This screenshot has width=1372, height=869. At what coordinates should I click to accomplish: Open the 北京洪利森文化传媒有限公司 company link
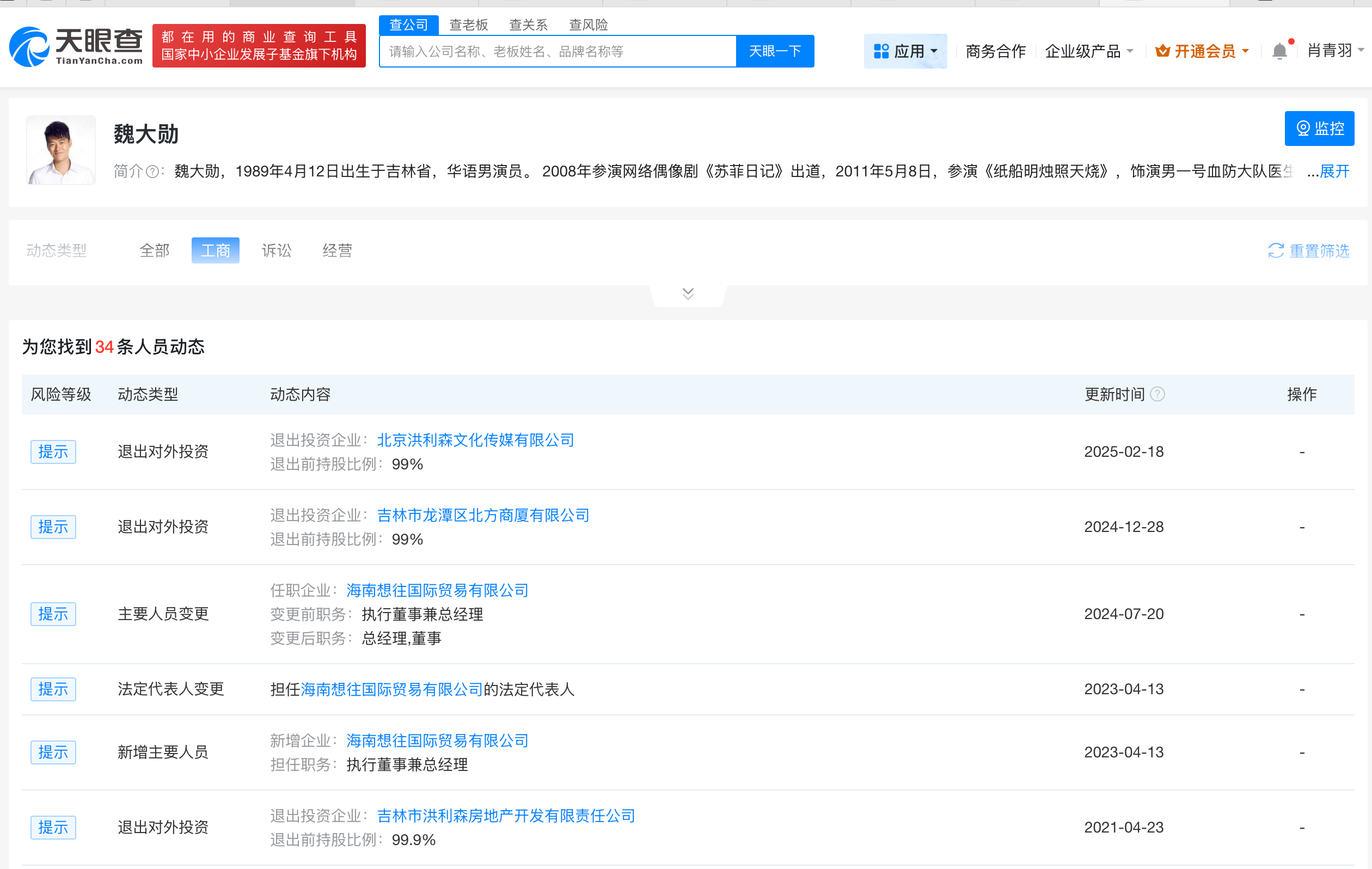(475, 440)
